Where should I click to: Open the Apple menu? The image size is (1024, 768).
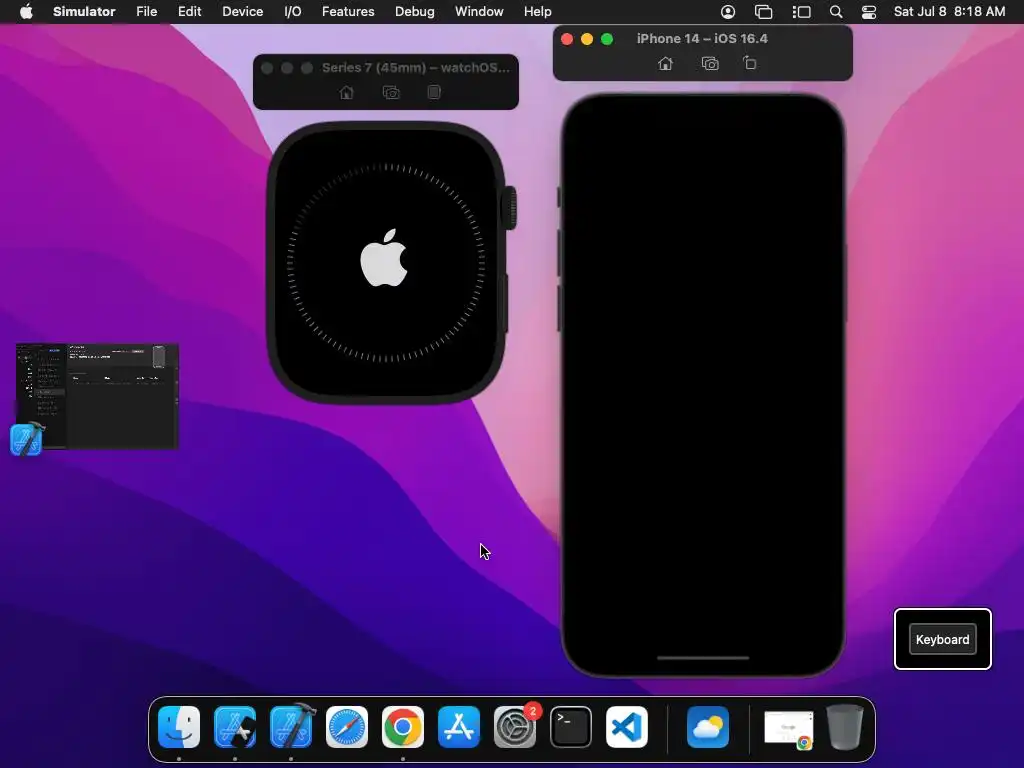[x=26, y=11]
